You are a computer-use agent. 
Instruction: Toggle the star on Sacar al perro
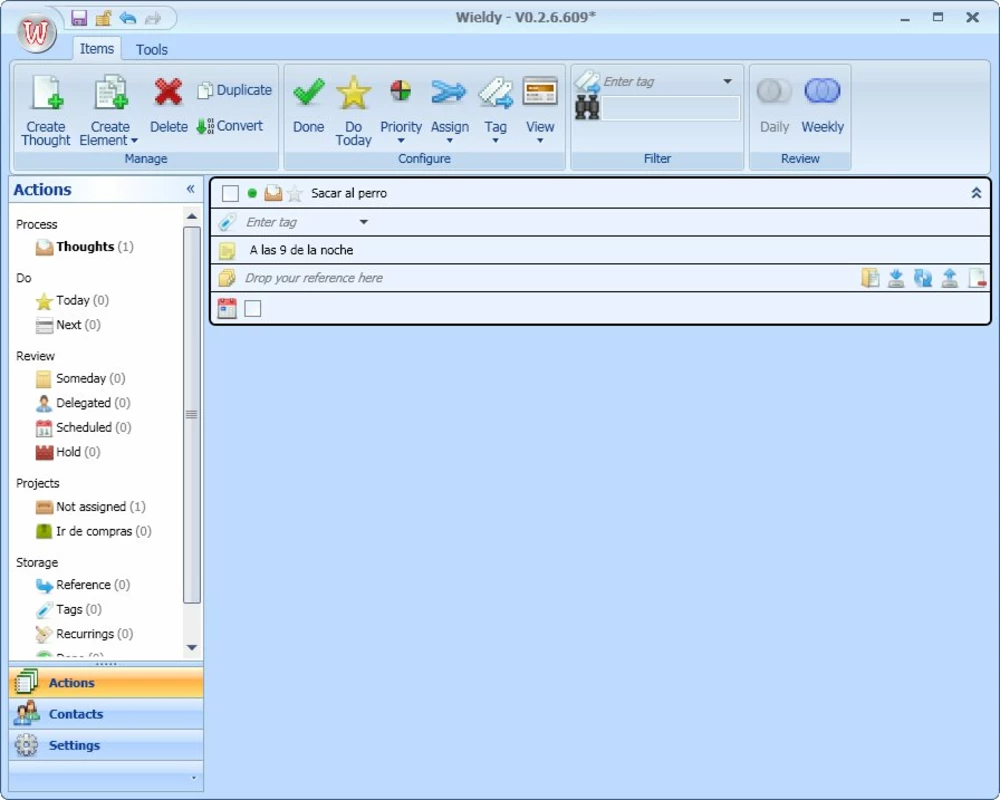coord(294,193)
